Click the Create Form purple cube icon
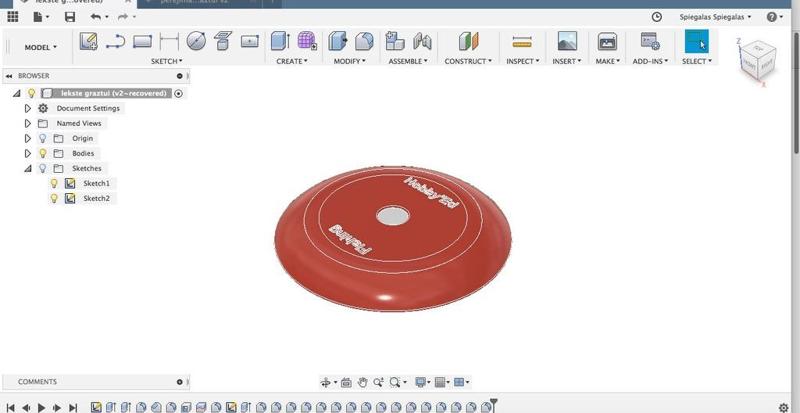 pyautogui.click(x=307, y=41)
